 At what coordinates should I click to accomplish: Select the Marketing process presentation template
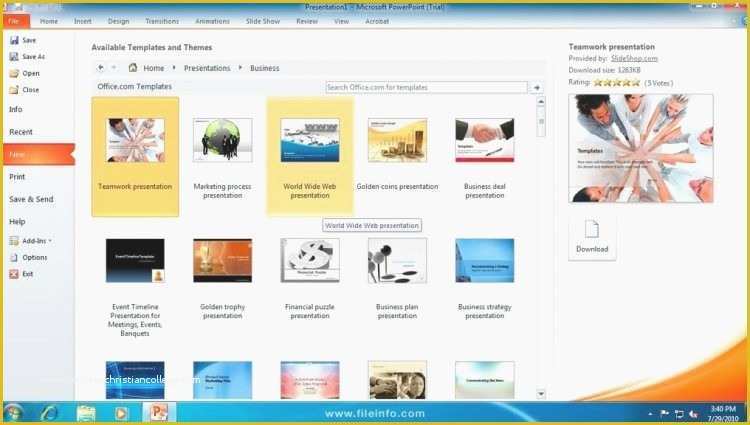pyautogui.click(x=222, y=157)
